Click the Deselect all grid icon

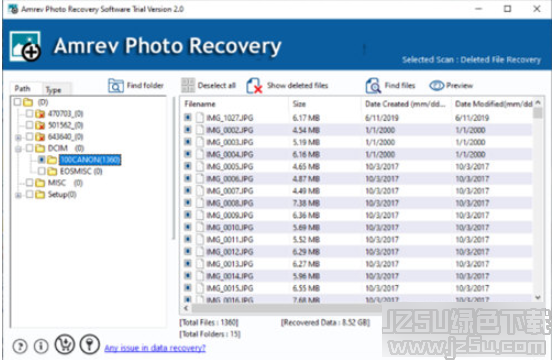(x=188, y=86)
